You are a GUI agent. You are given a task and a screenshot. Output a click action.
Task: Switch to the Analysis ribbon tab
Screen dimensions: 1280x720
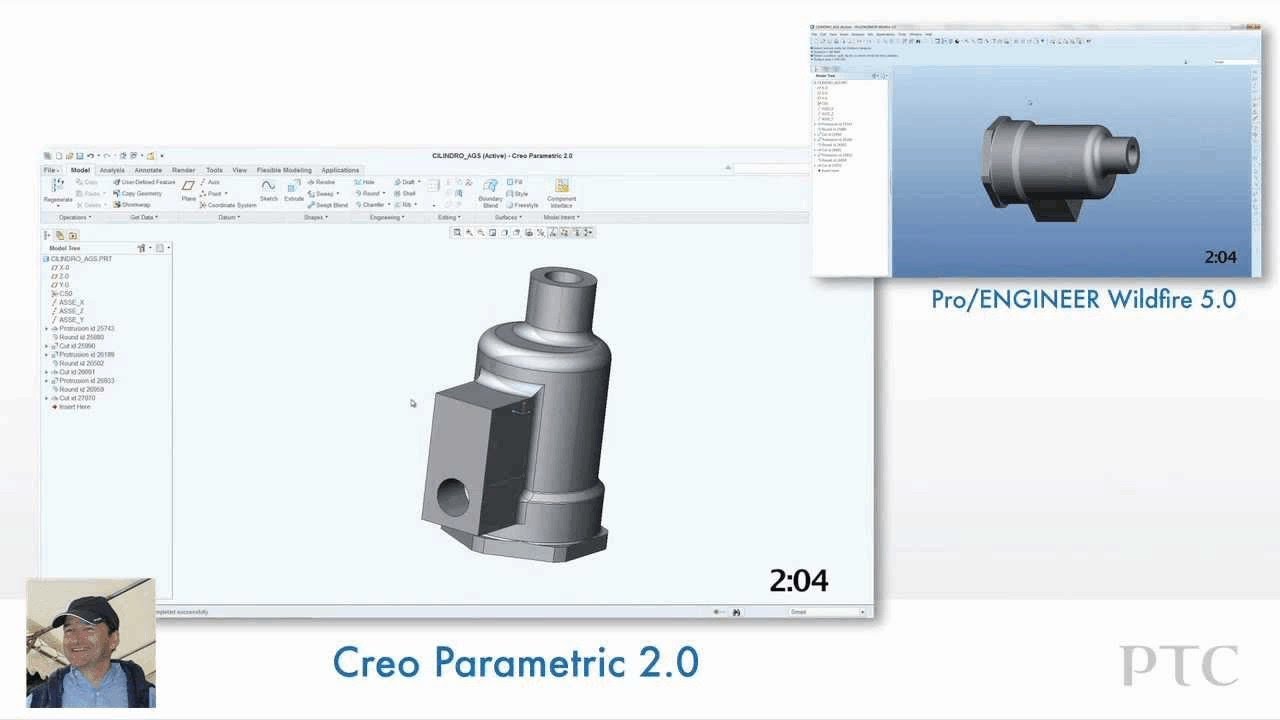coord(112,170)
